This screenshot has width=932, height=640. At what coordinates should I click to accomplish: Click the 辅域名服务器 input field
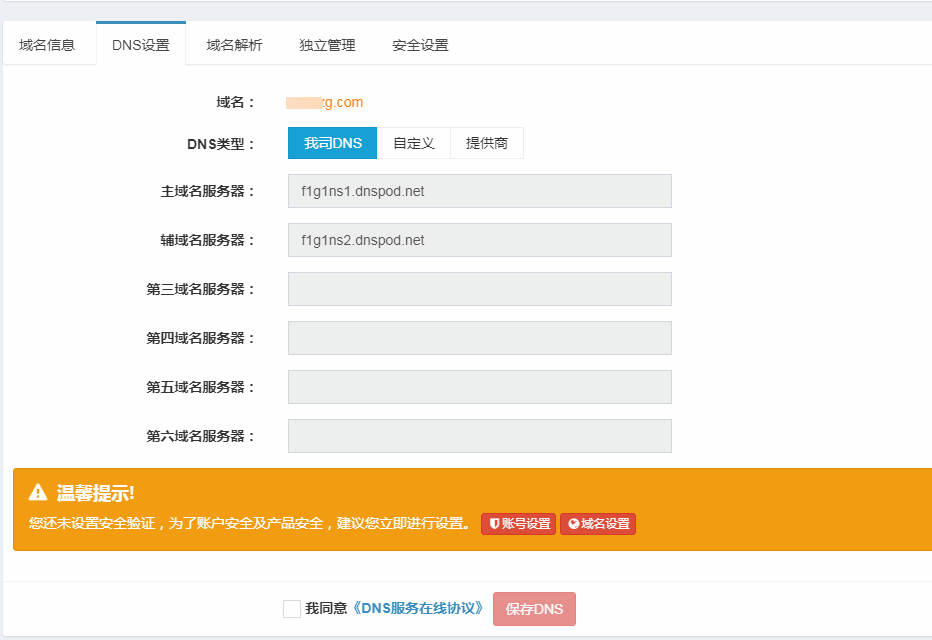point(480,240)
